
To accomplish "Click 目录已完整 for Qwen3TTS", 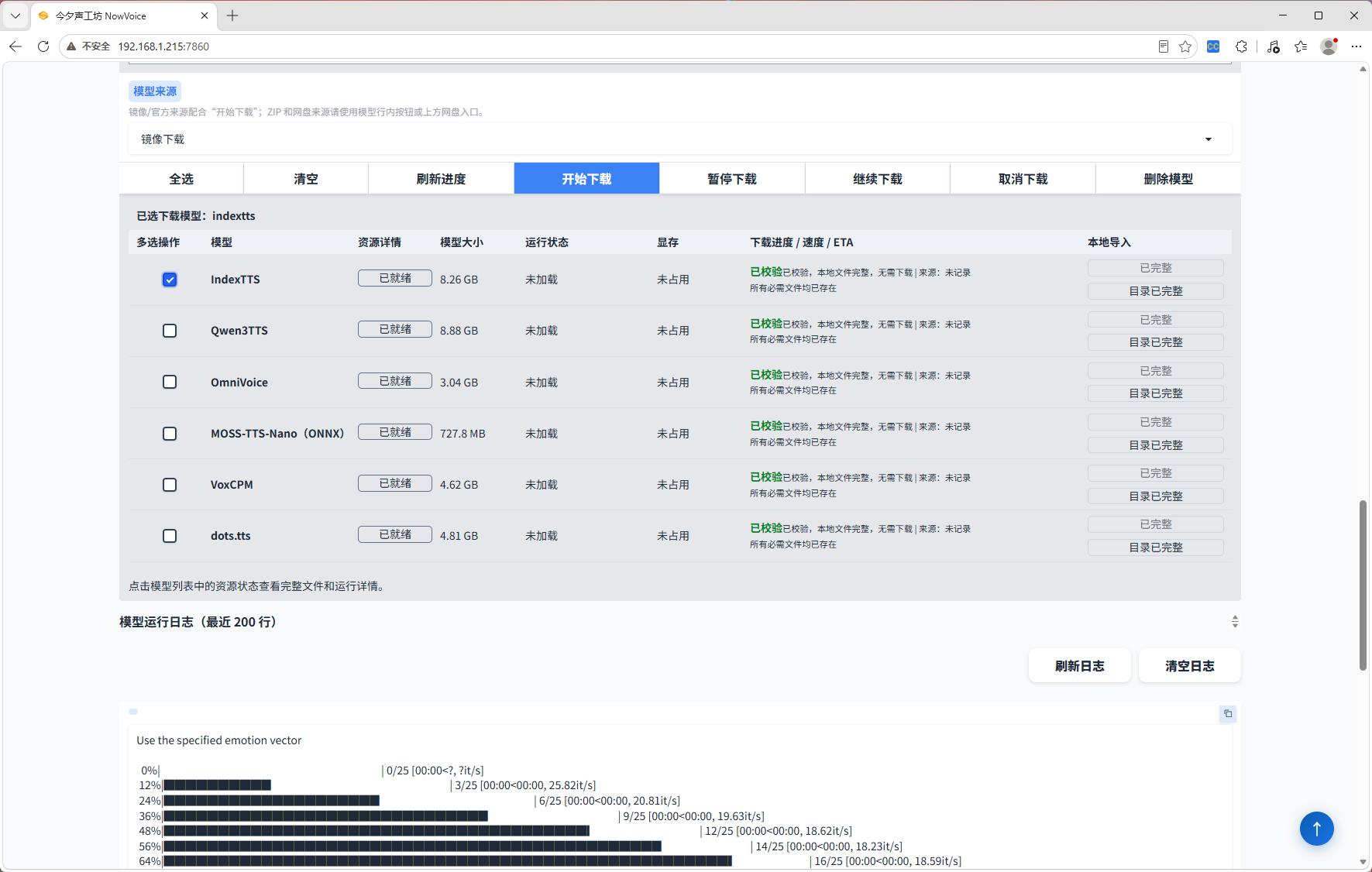I will click(x=1156, y=342).
